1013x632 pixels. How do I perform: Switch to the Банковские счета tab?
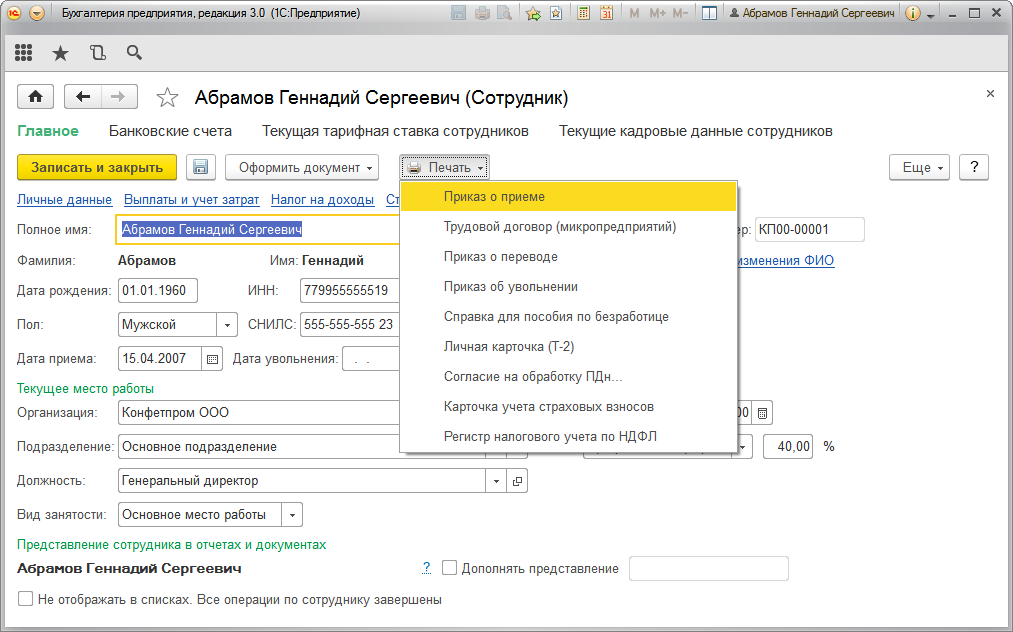pos(170,131)
